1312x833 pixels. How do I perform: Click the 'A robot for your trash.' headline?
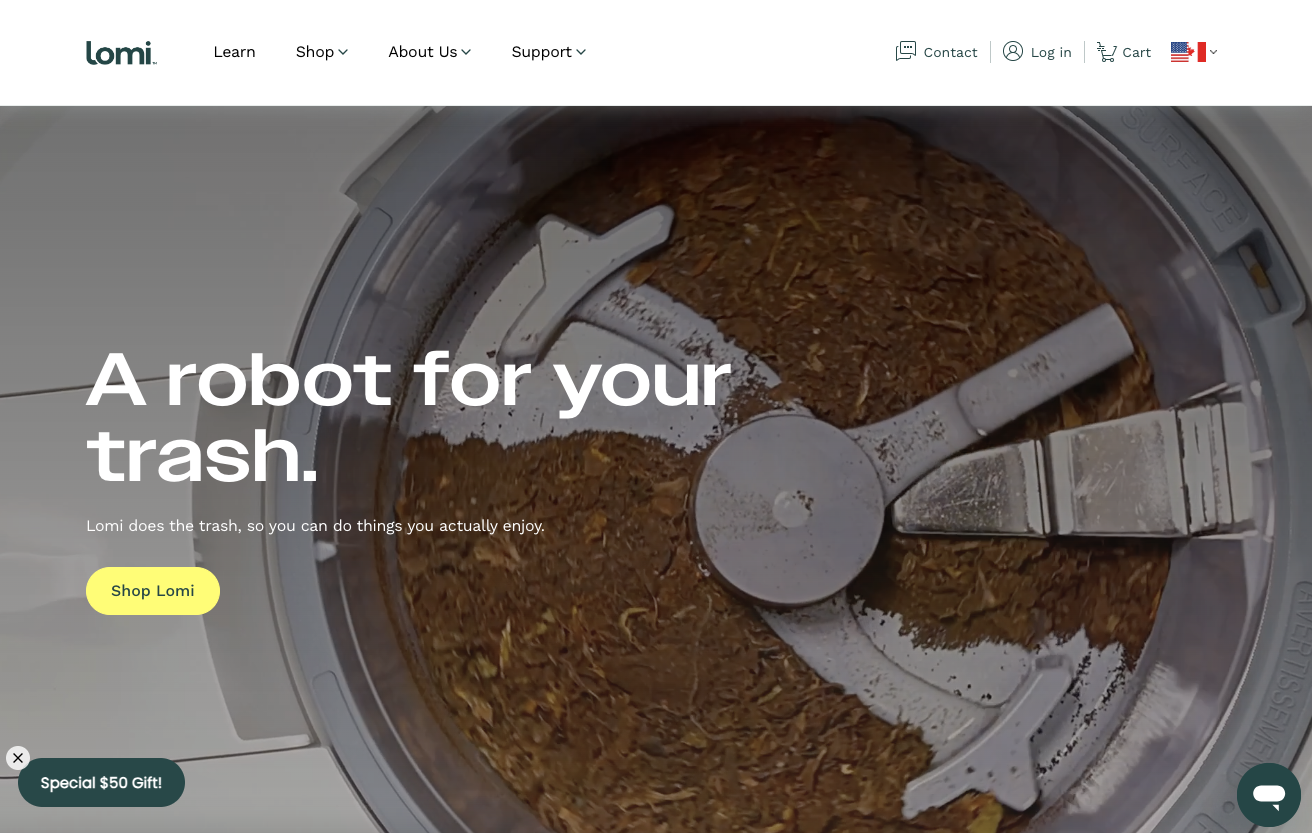[409, 417]
